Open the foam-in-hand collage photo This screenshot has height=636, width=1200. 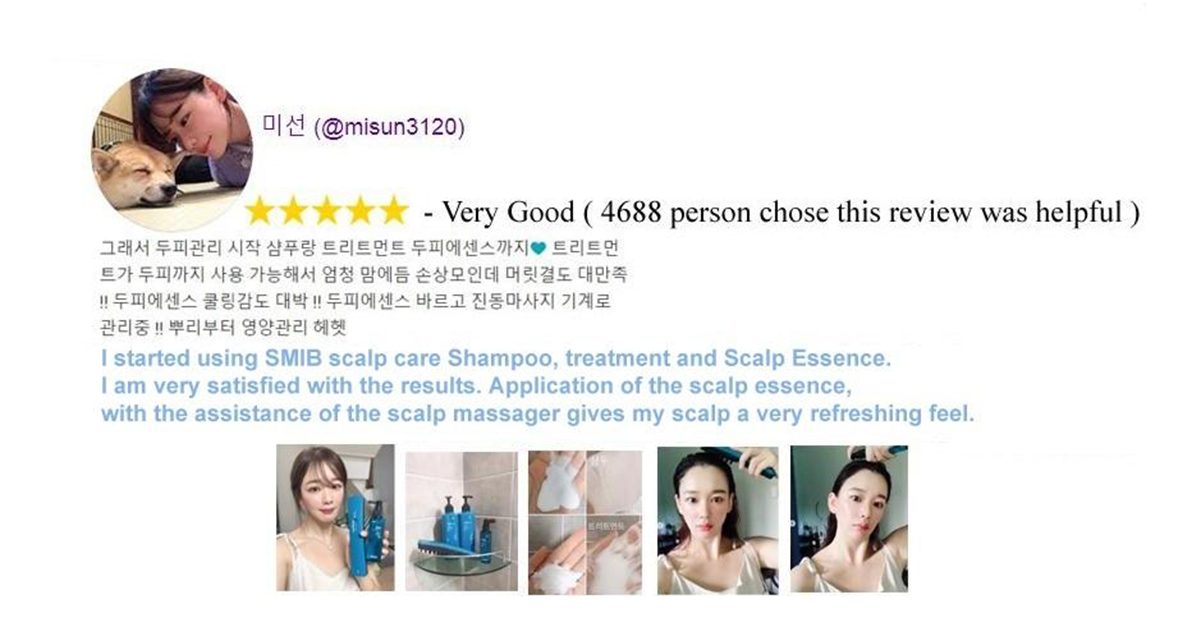(585, 517)
